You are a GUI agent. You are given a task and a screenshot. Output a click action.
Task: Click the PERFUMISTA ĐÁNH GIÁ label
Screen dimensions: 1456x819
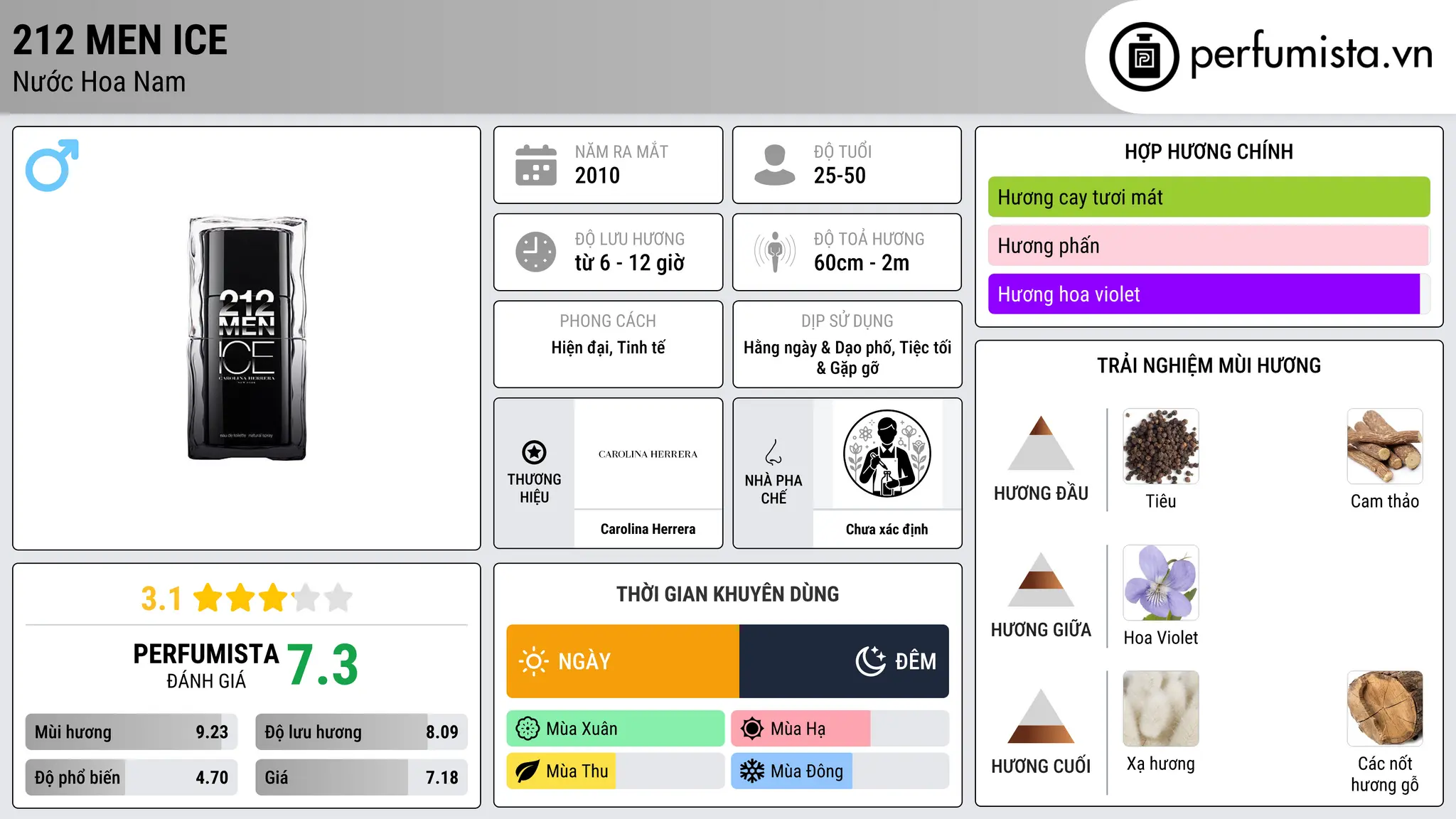pyautogui.click(x=206, y=665)
